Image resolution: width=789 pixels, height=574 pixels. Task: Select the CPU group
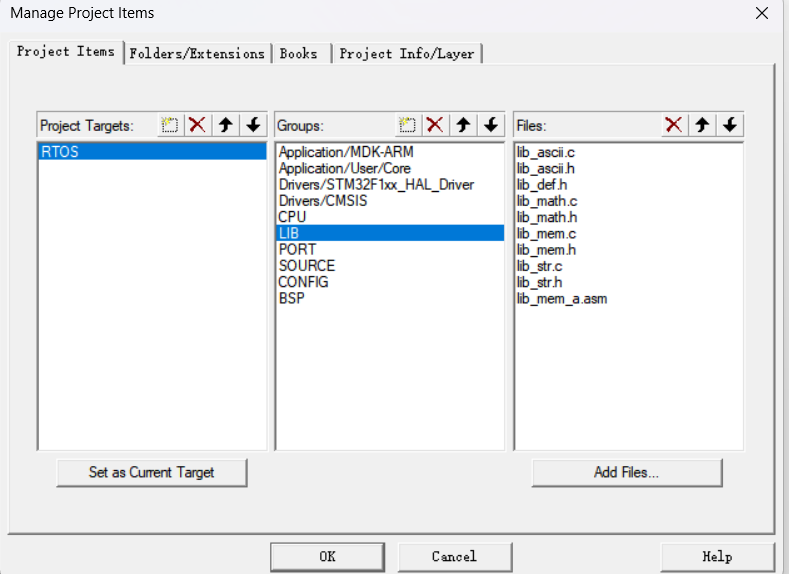coord(390,217)
